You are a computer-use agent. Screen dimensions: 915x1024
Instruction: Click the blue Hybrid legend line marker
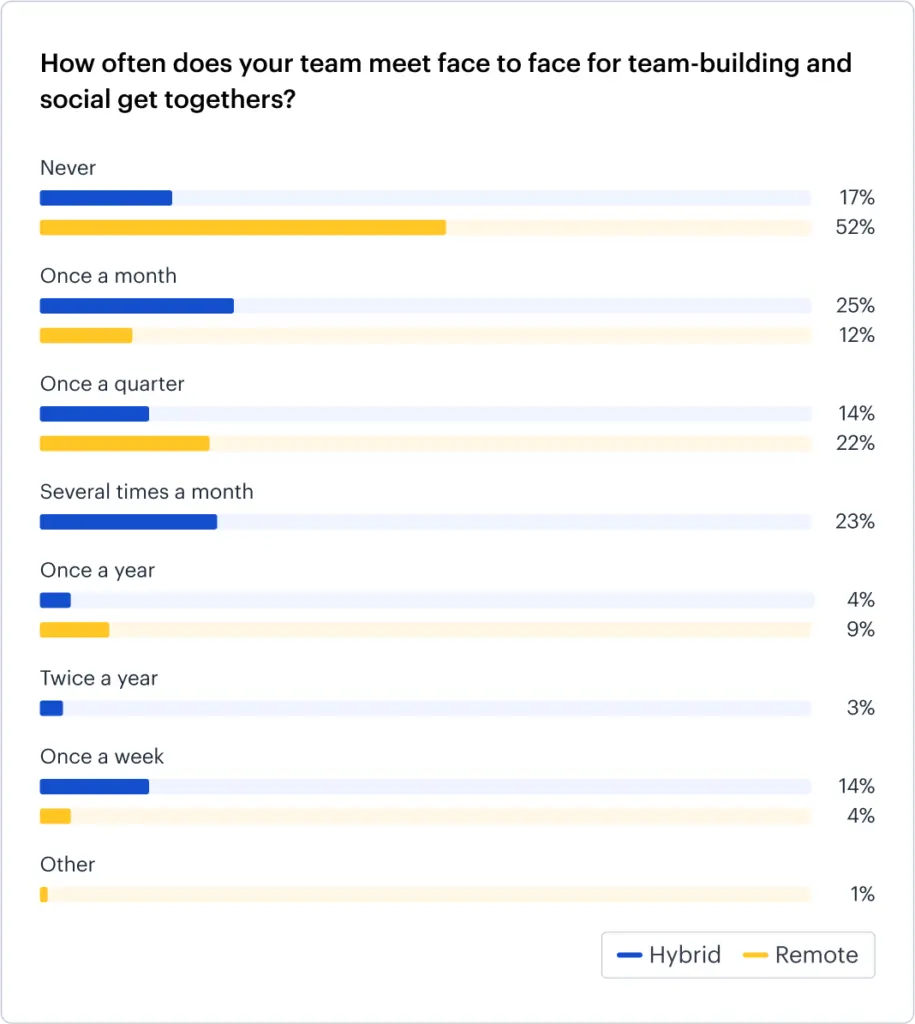(629, 955)
